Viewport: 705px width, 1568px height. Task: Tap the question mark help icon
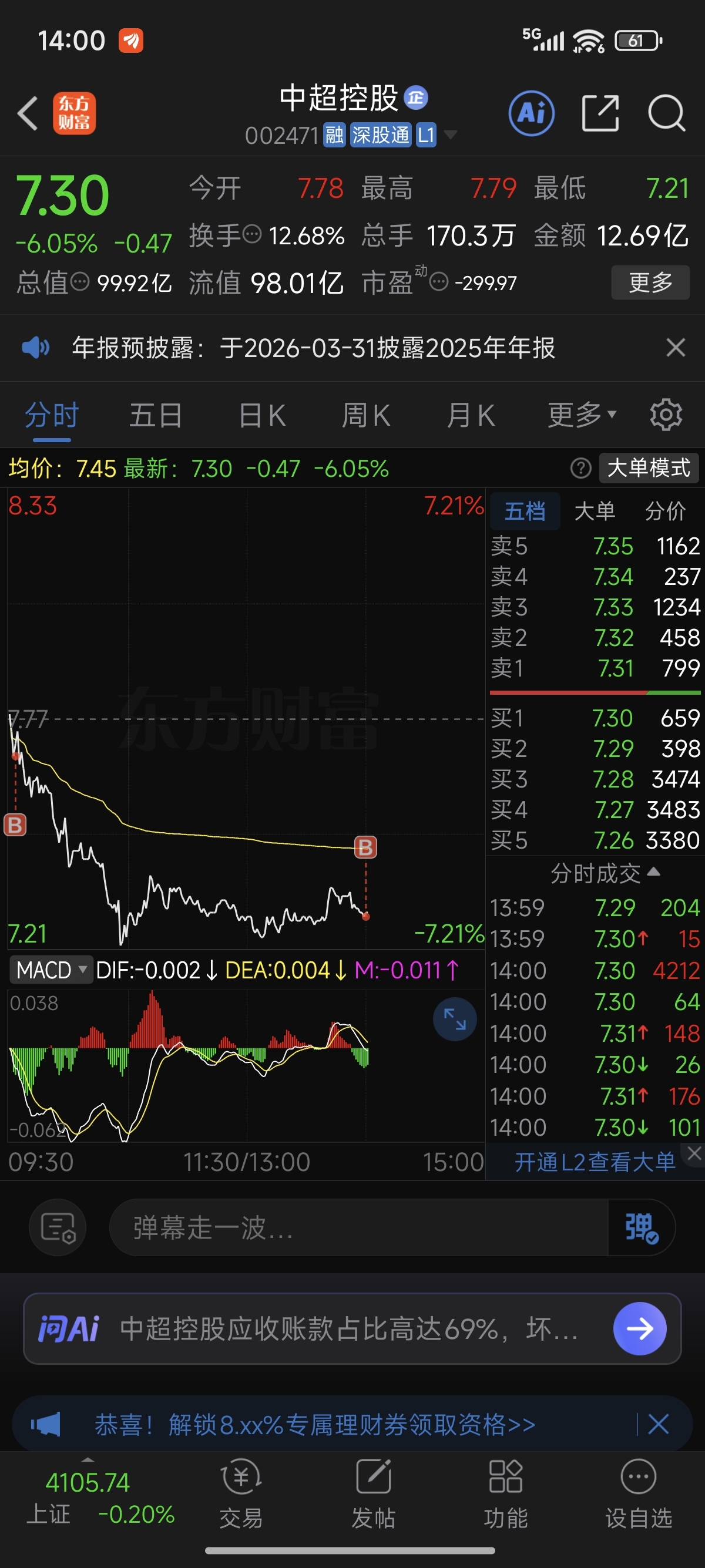point(581,468)
